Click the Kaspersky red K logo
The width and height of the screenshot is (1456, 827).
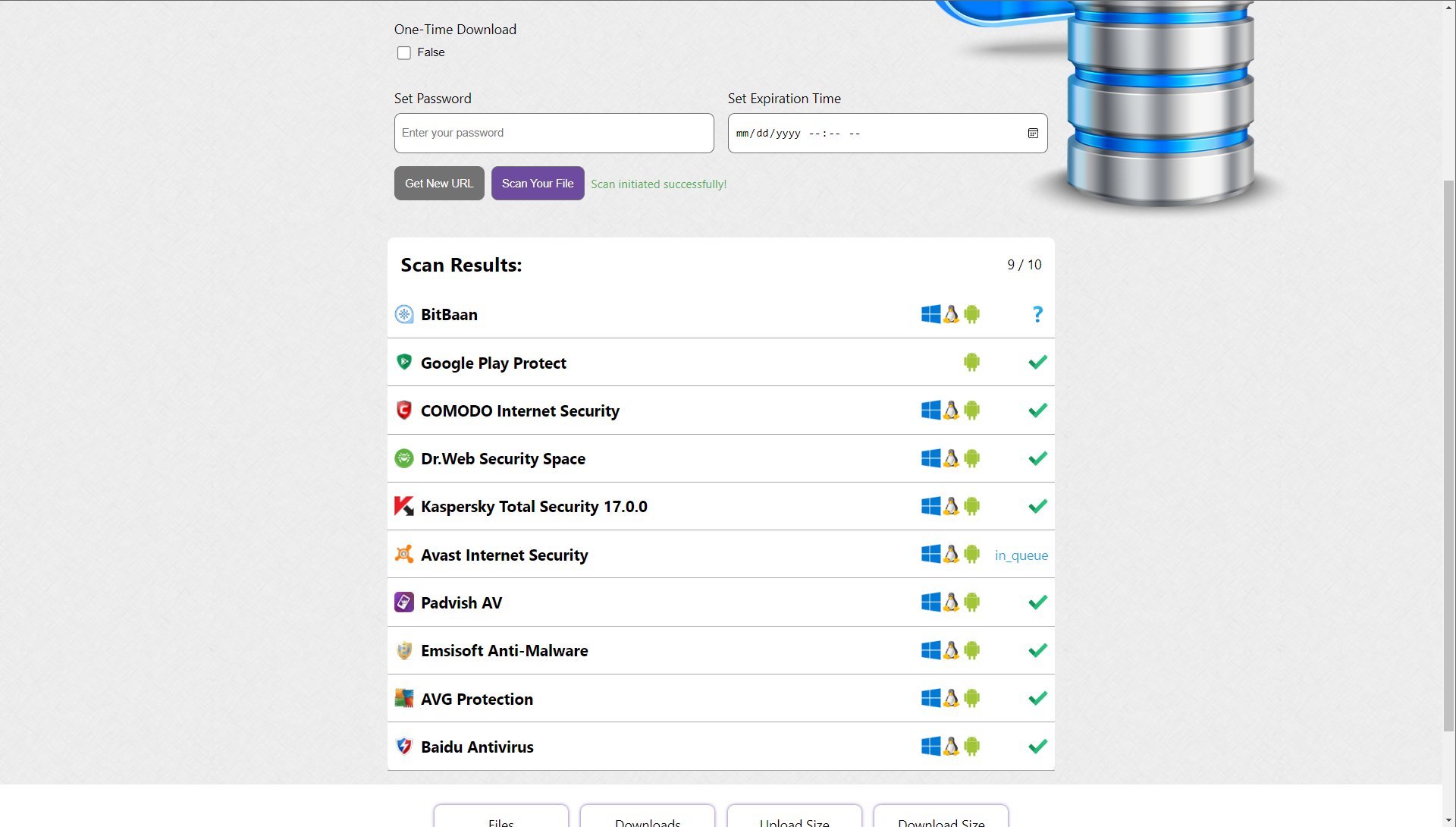(x=404, y=506)
